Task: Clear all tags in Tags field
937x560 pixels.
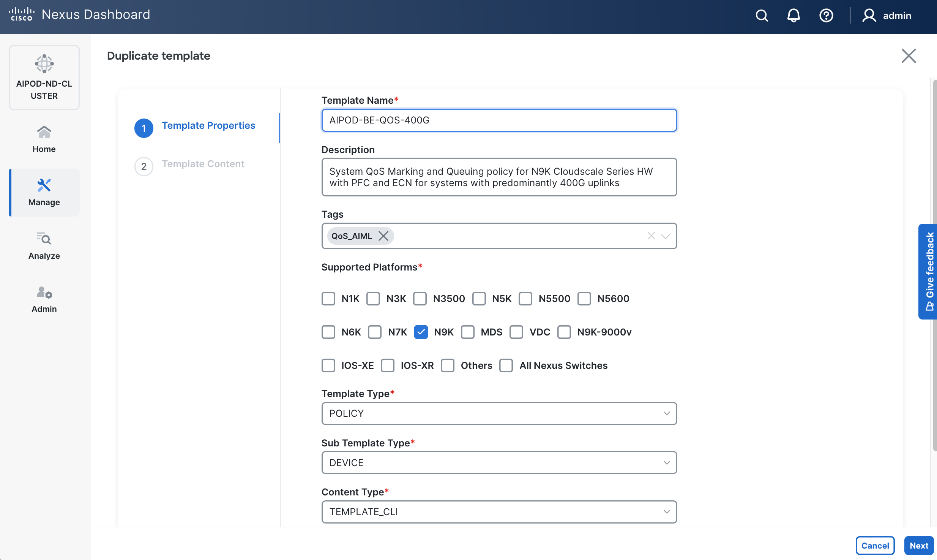Action: (651, 236)
